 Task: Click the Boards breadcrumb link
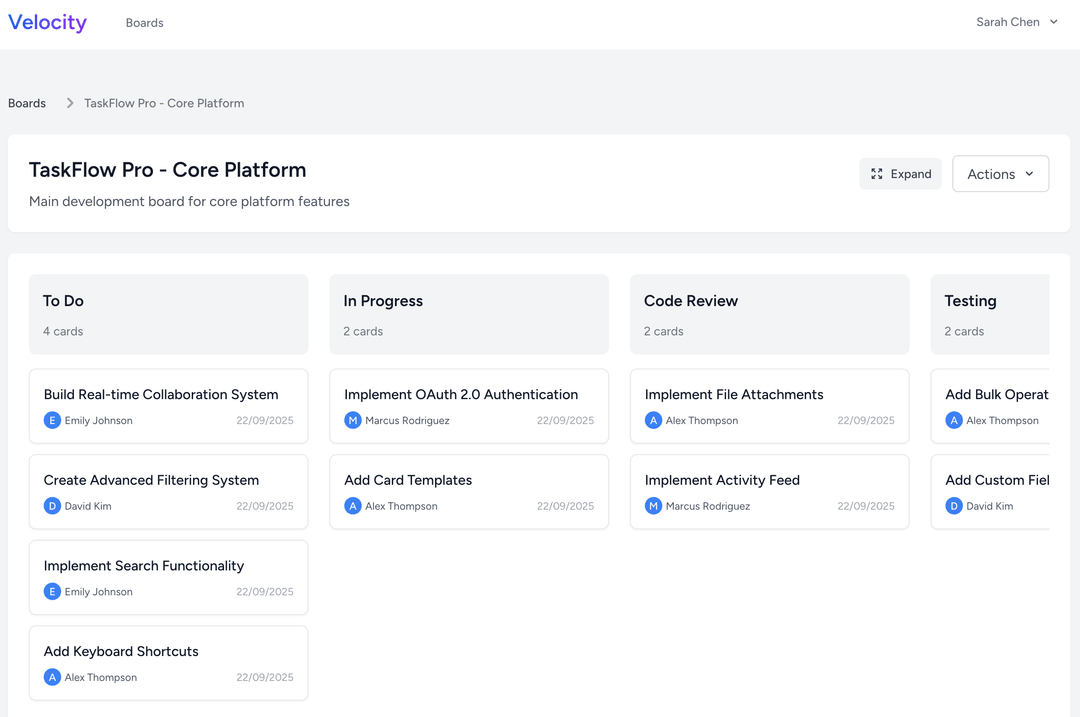click(x=27, y=103)
